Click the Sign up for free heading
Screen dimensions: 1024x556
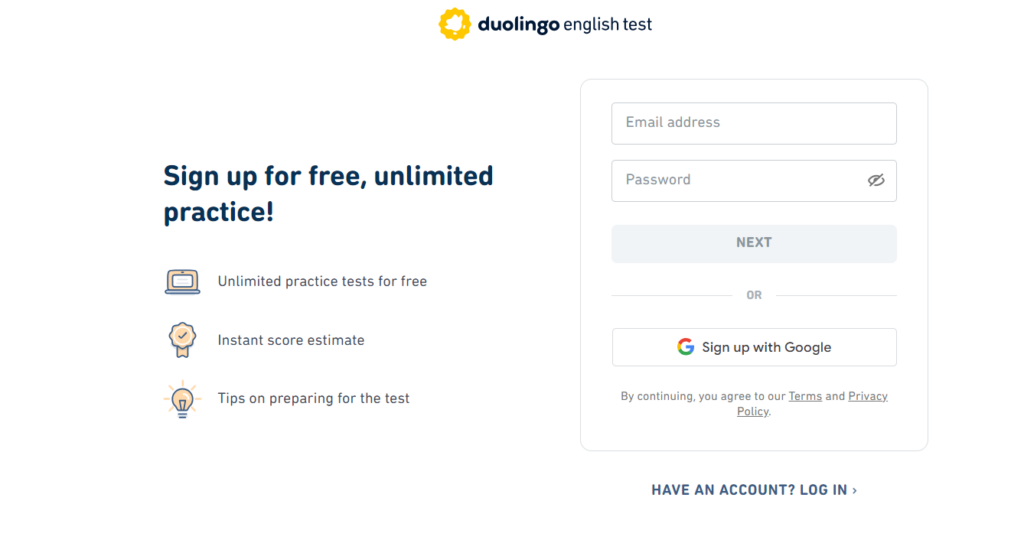[328, 193]
